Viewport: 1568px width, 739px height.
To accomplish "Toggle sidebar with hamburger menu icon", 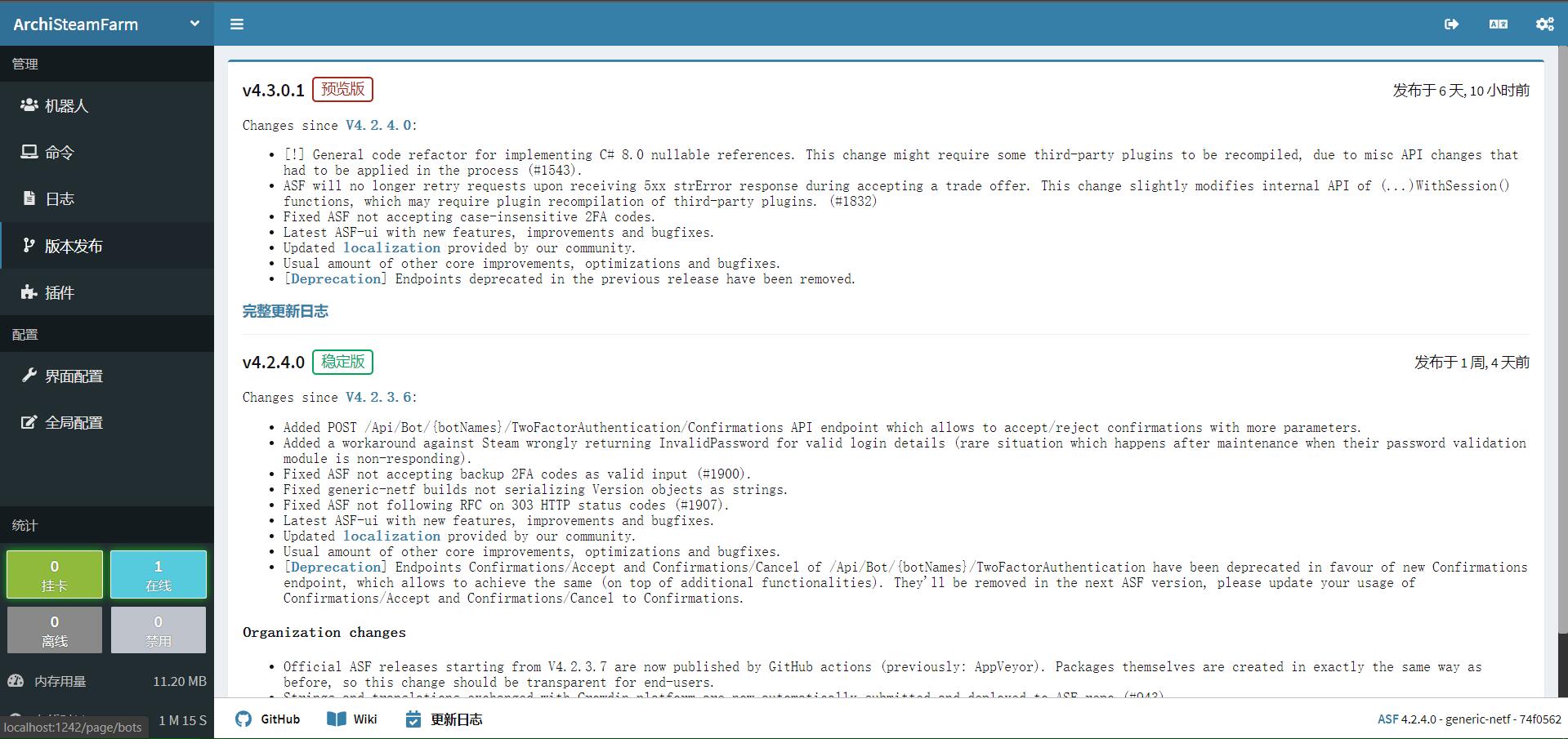I will coord(237,24).
